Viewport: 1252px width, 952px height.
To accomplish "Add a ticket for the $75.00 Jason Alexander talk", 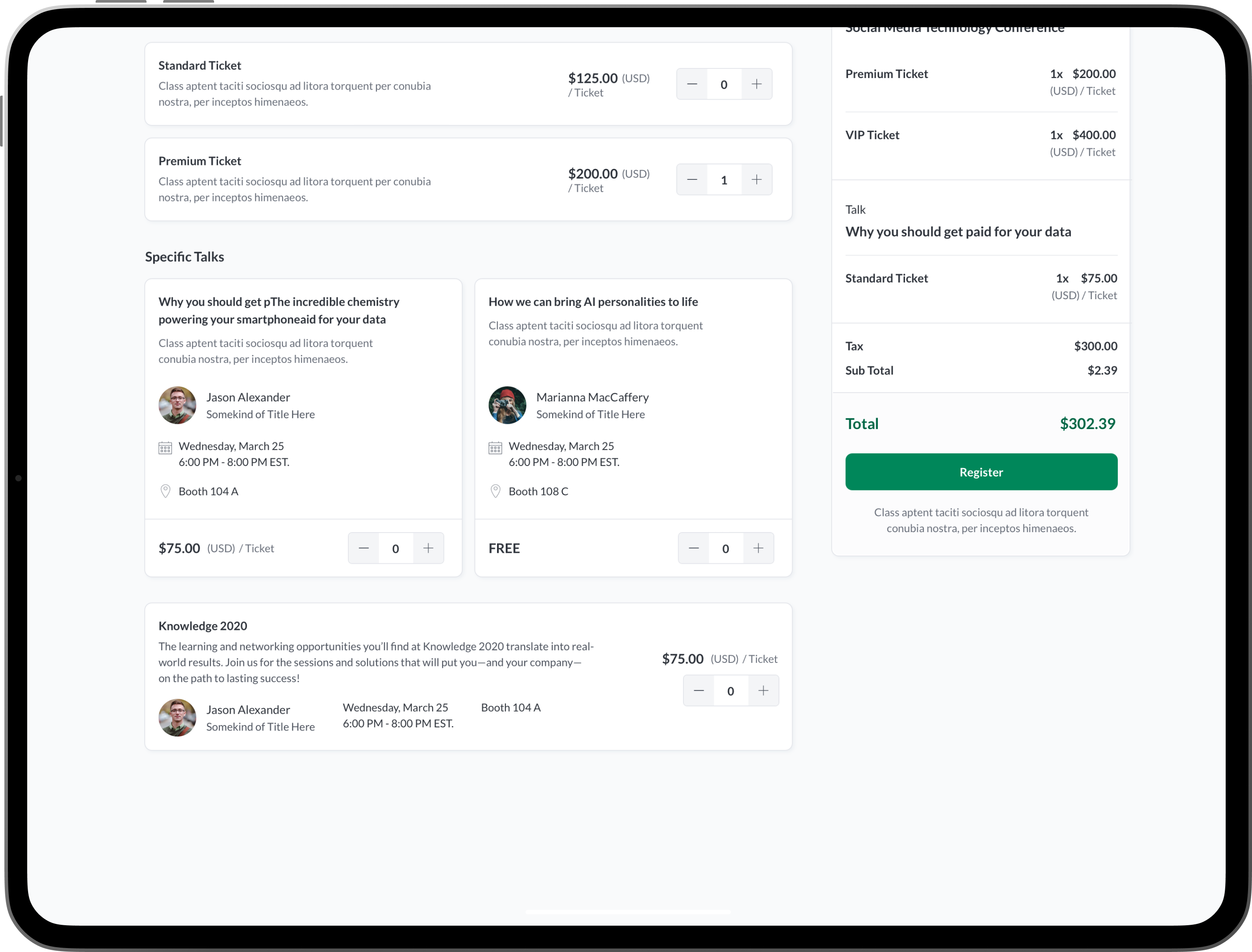I will (428, 548).
